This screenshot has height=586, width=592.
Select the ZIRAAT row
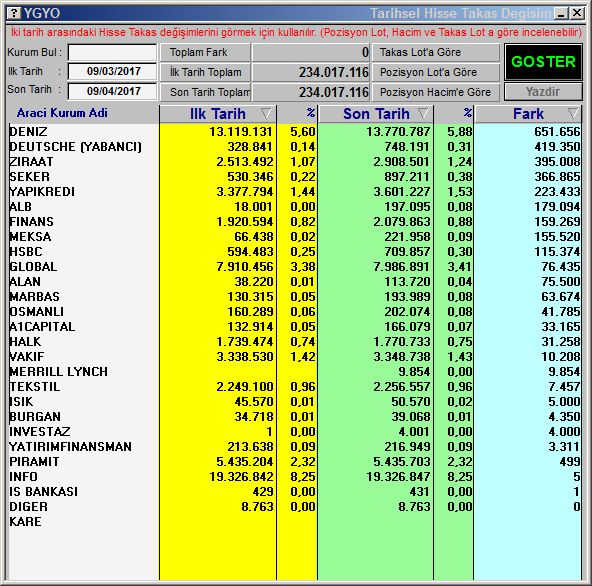tap(294, 162)
